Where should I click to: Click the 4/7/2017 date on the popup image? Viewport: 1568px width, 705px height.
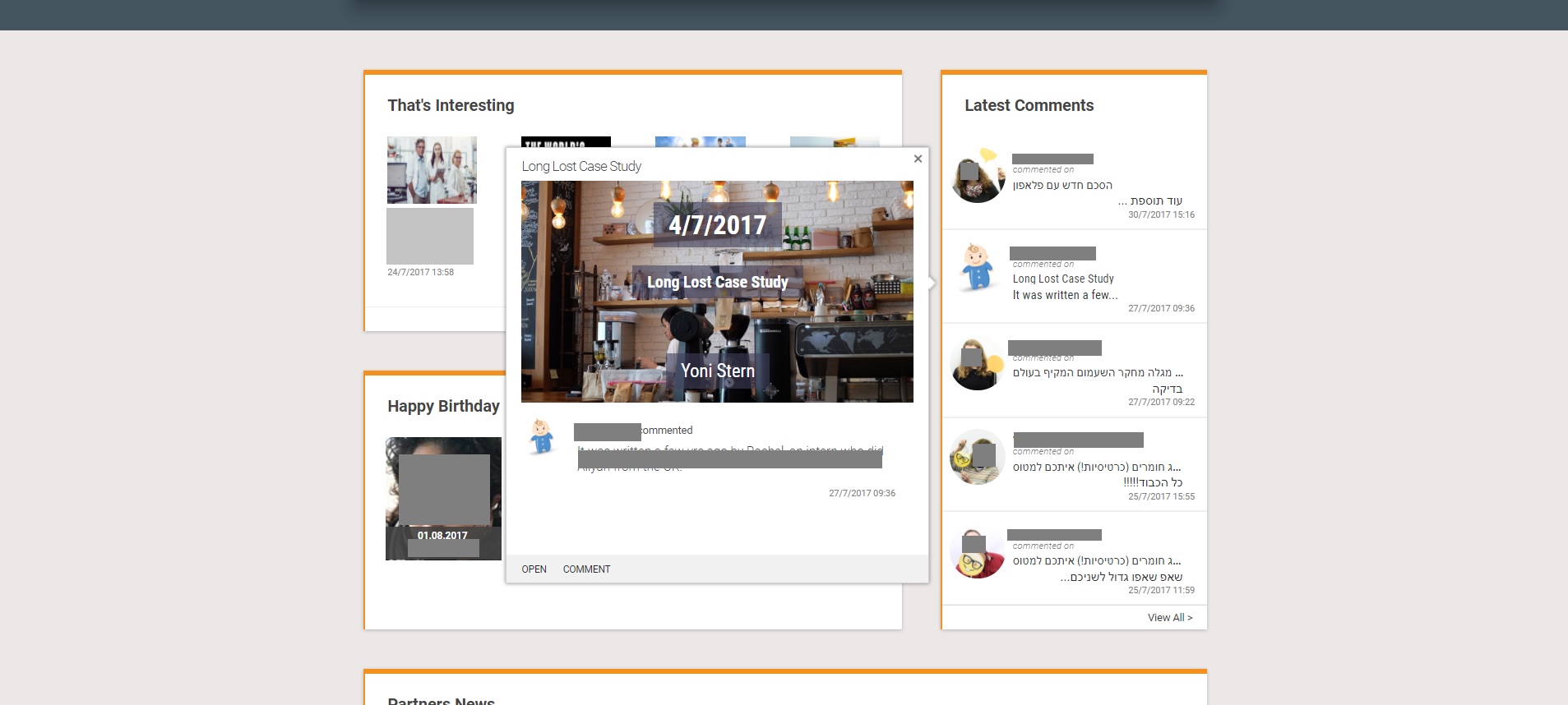pyautogui.click(x=717, y=224)
